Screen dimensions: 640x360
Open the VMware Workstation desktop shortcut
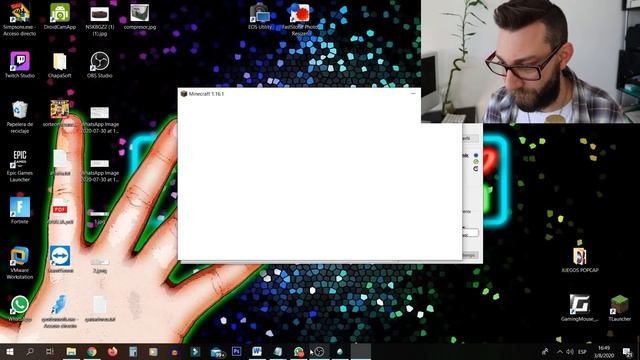(x=19, y=263)
